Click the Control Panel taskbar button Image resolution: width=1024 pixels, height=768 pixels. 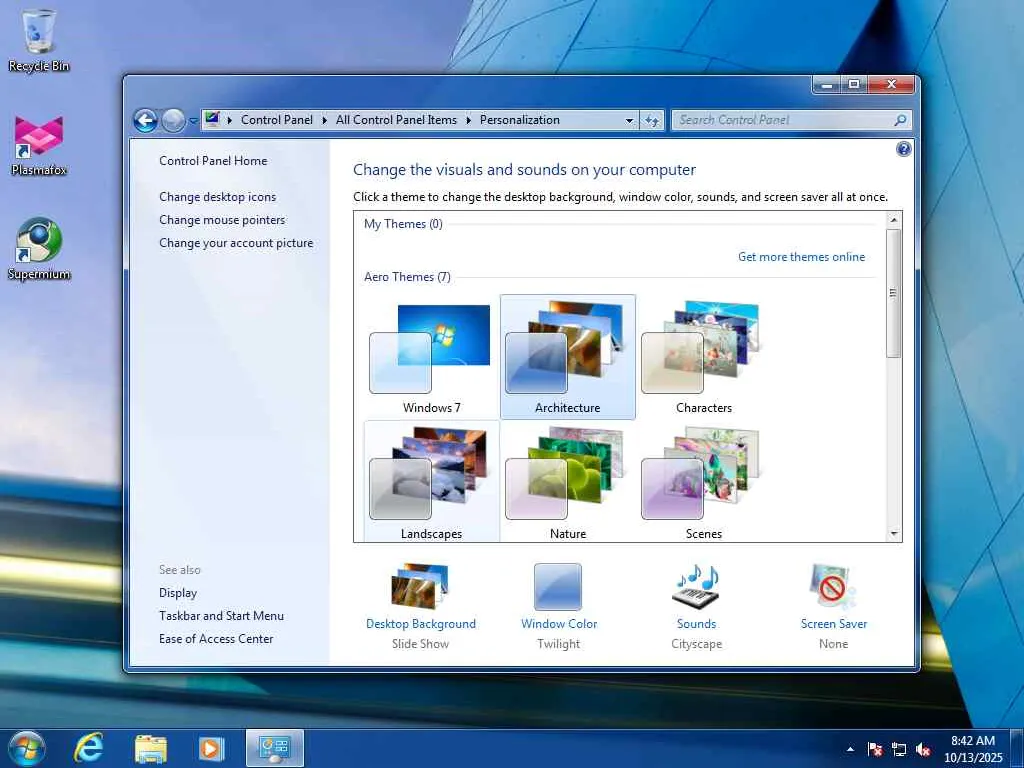click(275, 748)
